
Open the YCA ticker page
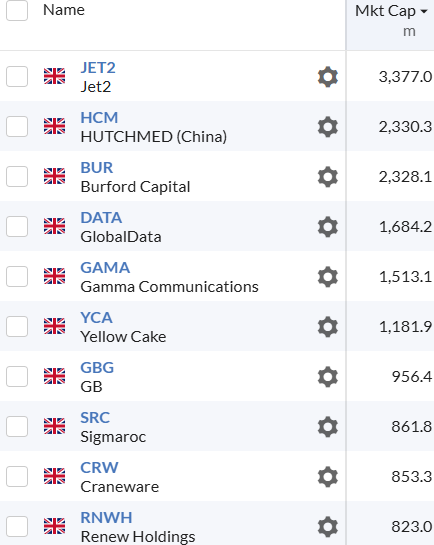[96, 318]
